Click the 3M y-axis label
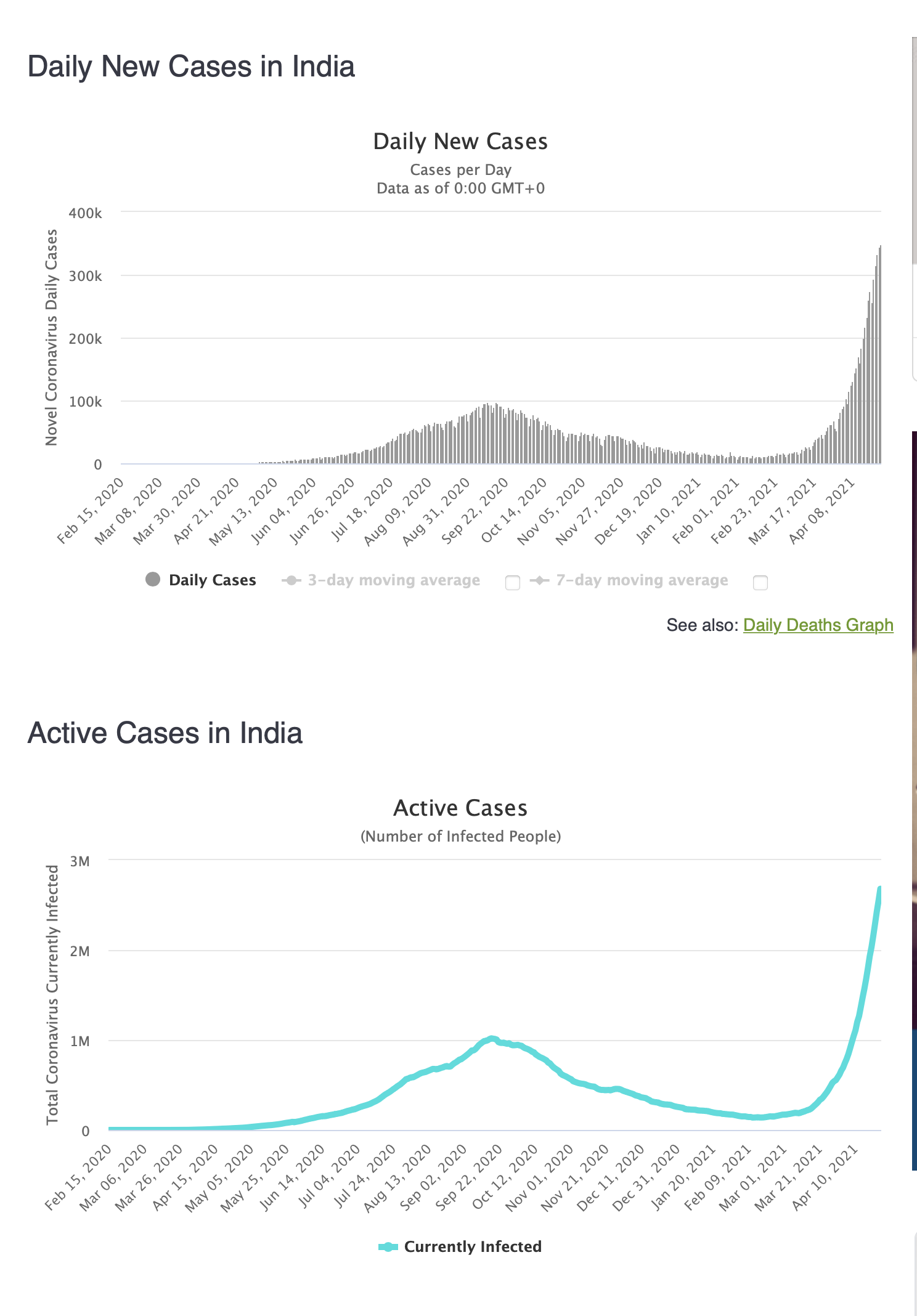 pos(80,861)
